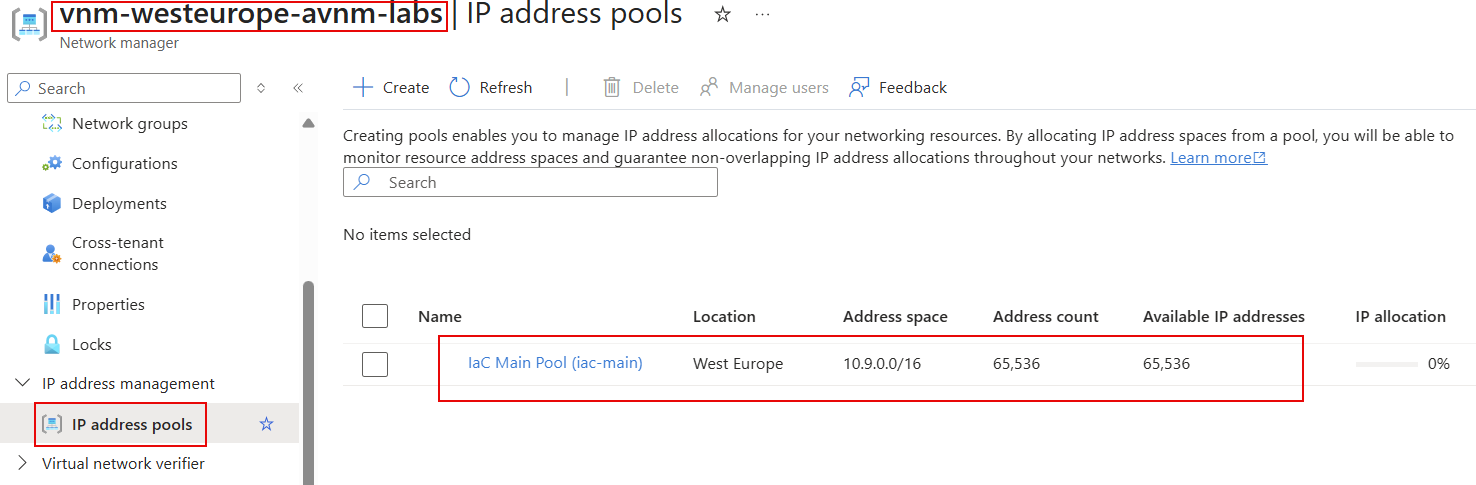Click the Configurations gear icon
Image resolution: width=1476 pixels, height=485 pixels.
click(x=52, y=164)
